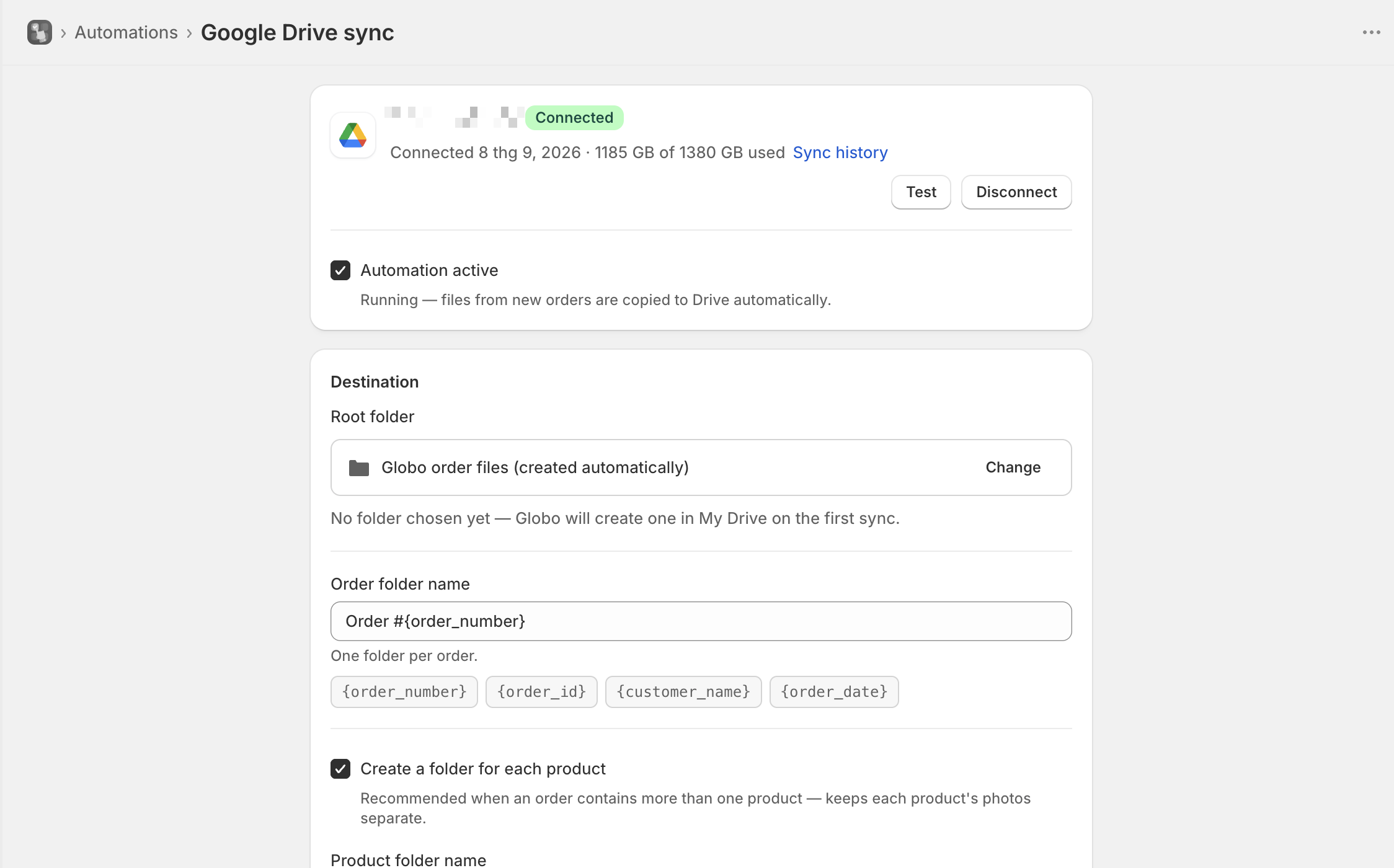Screen dimensions: 1394x868
Task: Click the Test connection button
Action: [921, 192]
